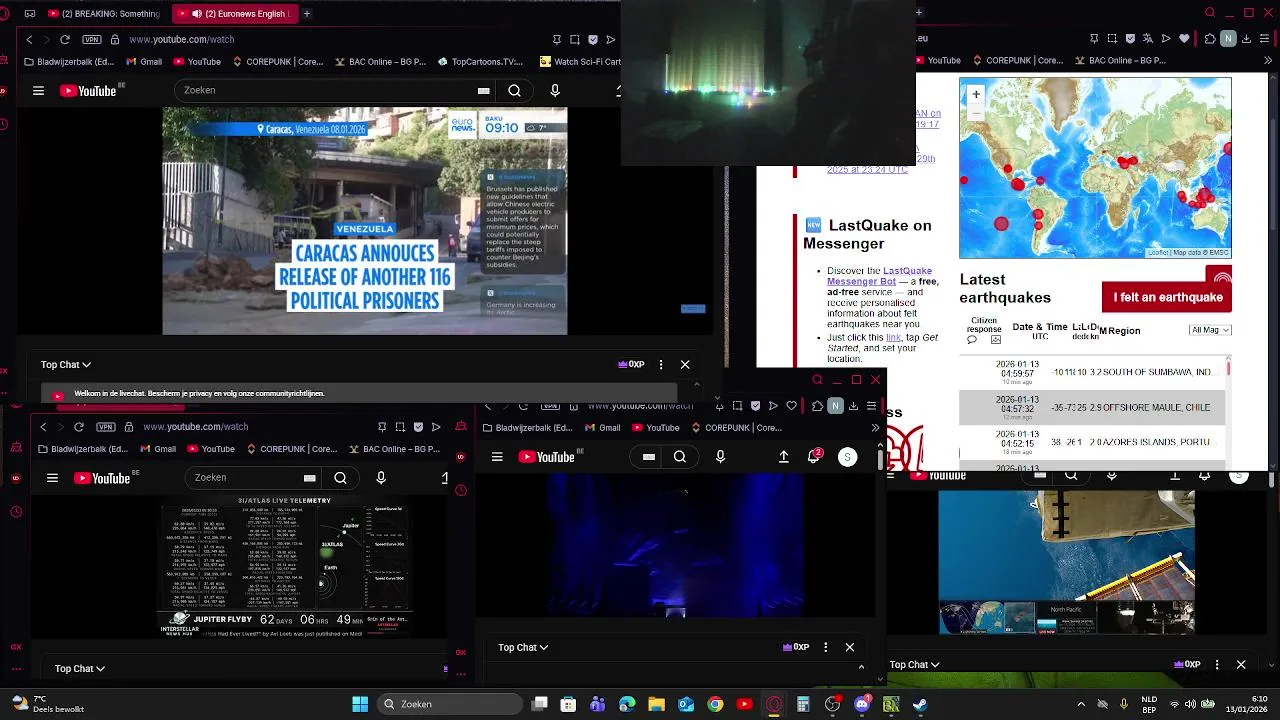1280x720 pixels.
Task: Open YouTube guide menu in 3I/ATLAS window
Action: [52, 478]
